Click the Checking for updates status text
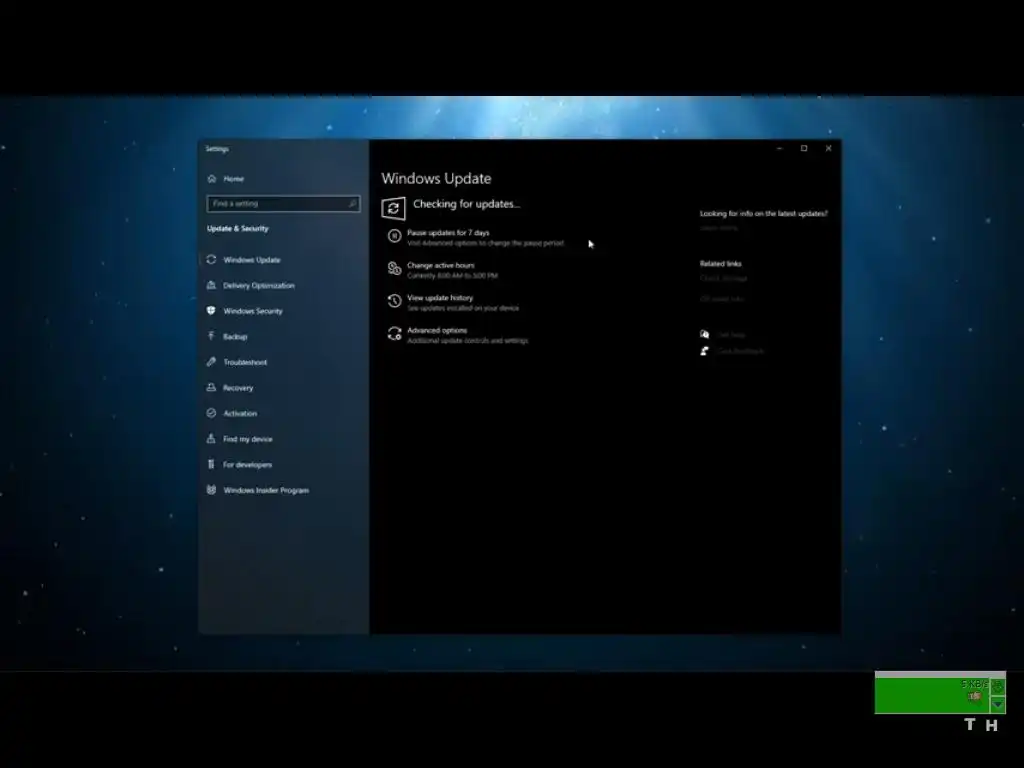Viewport: 1024px width, 768px height. 466,204
